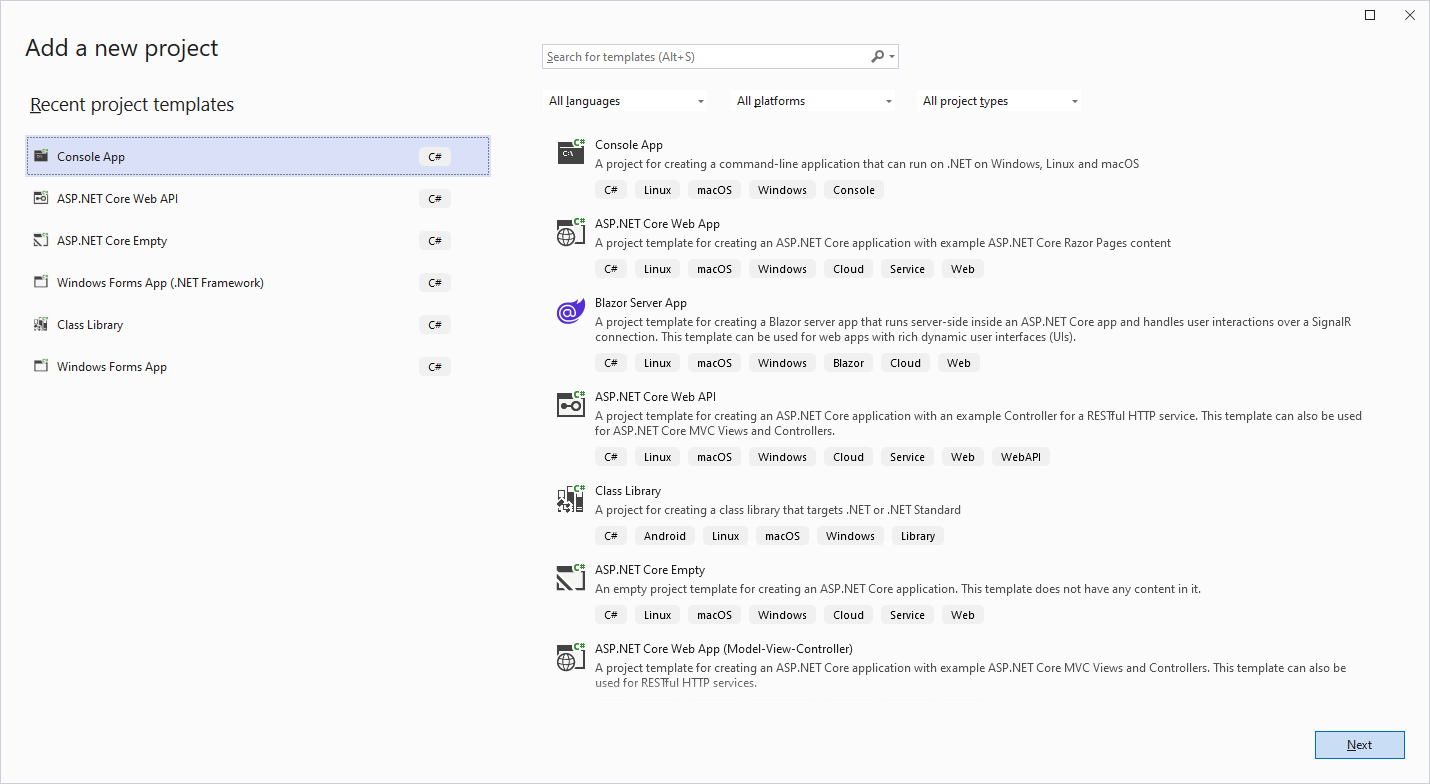Image resolution: width=1430 pixels, height=784 pixels.
Task: Click the ASP.NET Core Web App globe icon
Action: click(571, 232)
